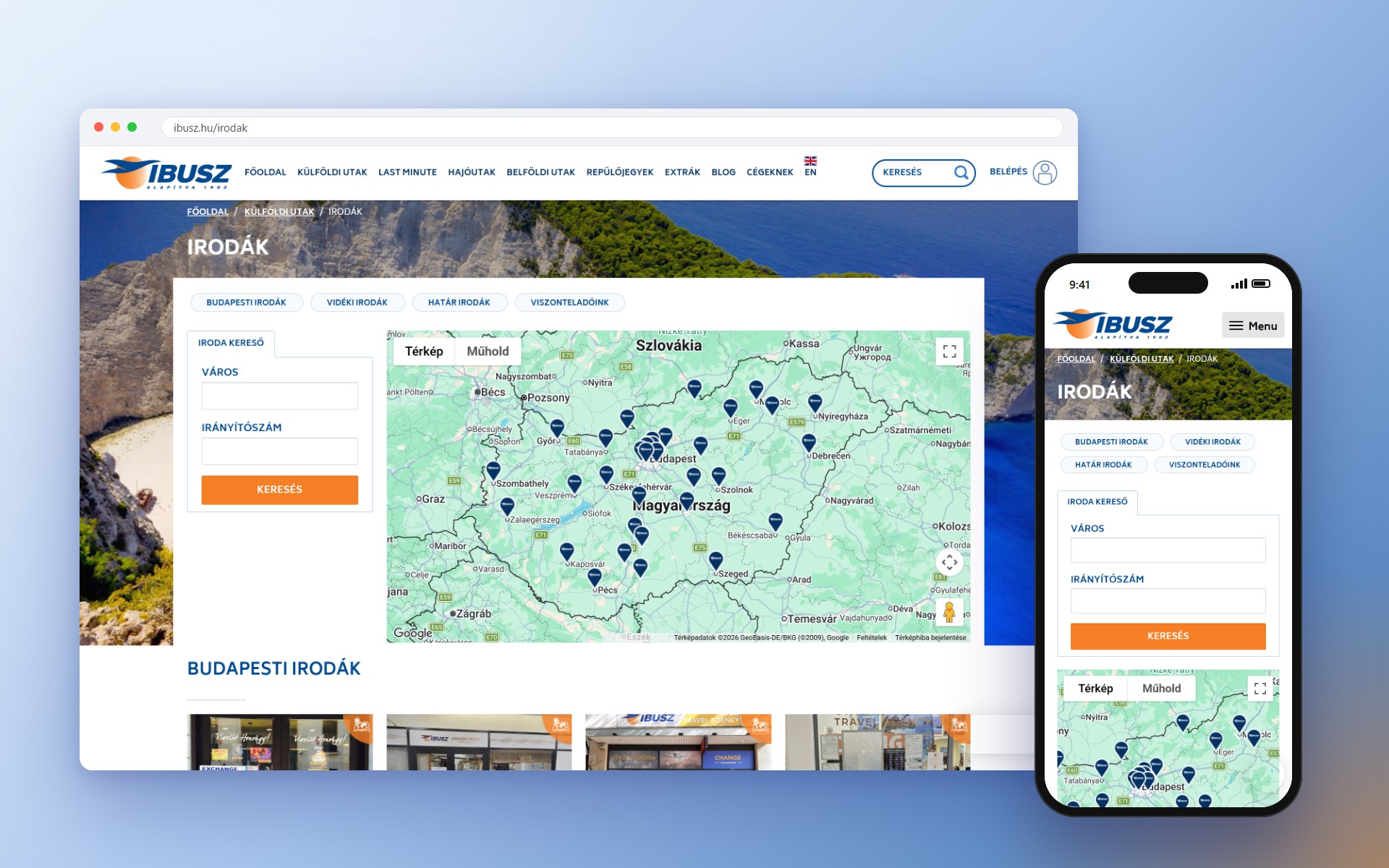Open the Last Minute menu item
The width and height of the screenshot is (1389, 868).
pos(407,172)
